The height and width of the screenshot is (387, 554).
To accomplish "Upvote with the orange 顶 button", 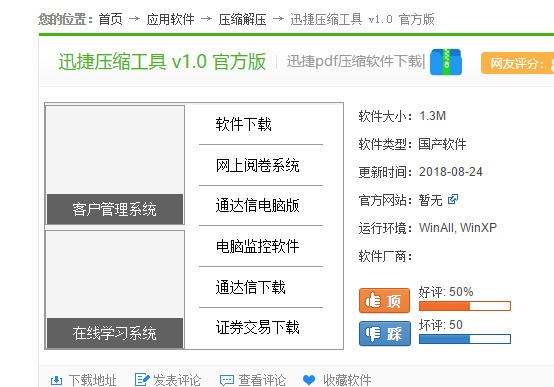I will point(384,301).
